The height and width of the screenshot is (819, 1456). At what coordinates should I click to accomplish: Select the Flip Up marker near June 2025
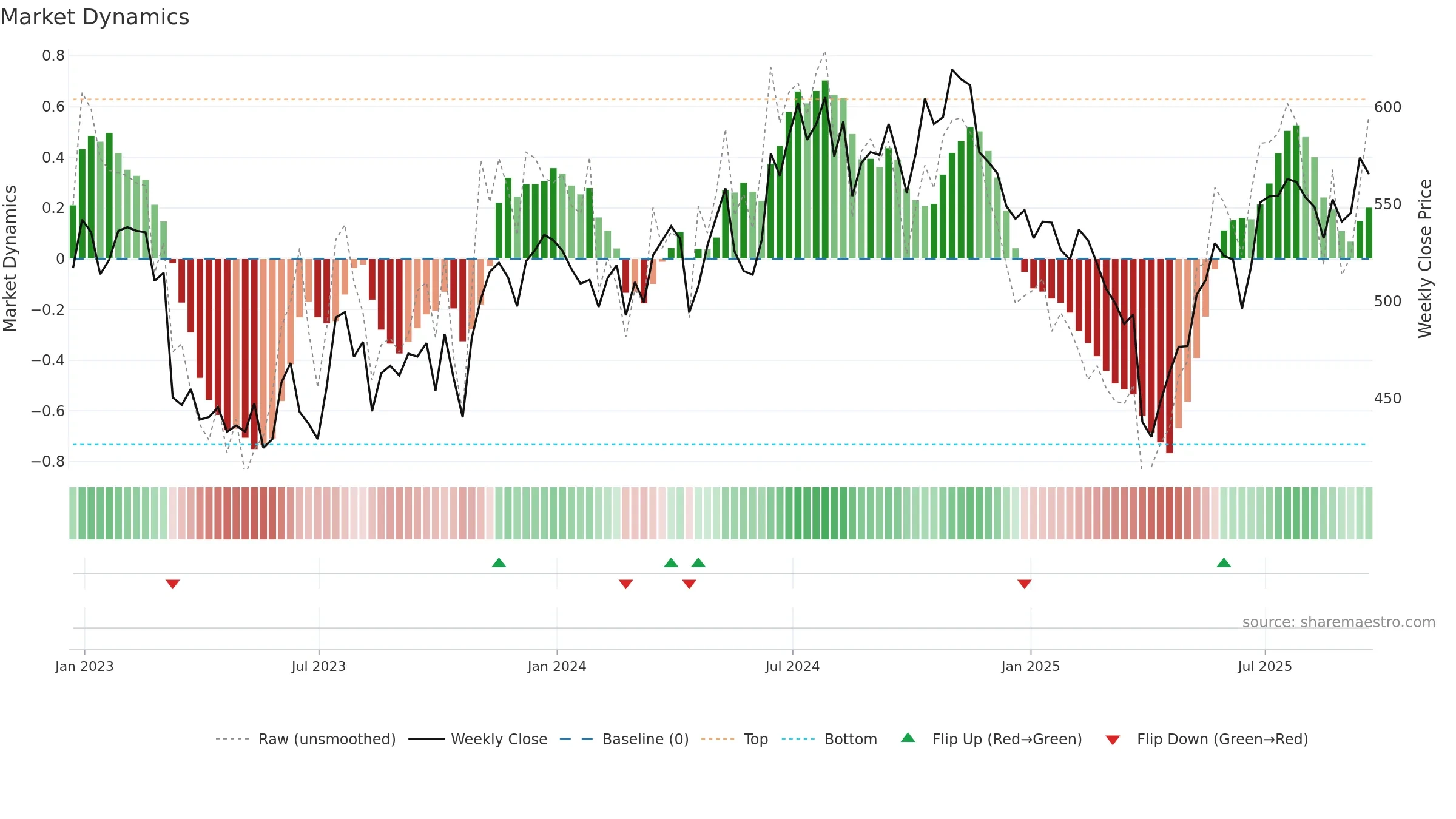click(1224, 562)
